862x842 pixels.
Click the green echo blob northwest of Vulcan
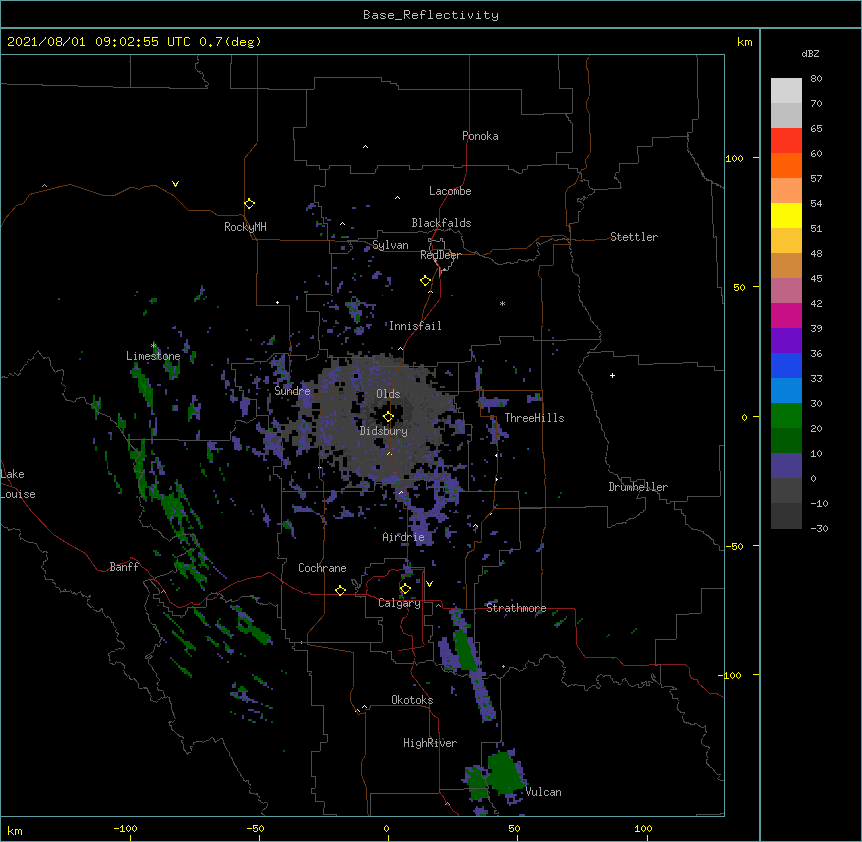[503, 772]
